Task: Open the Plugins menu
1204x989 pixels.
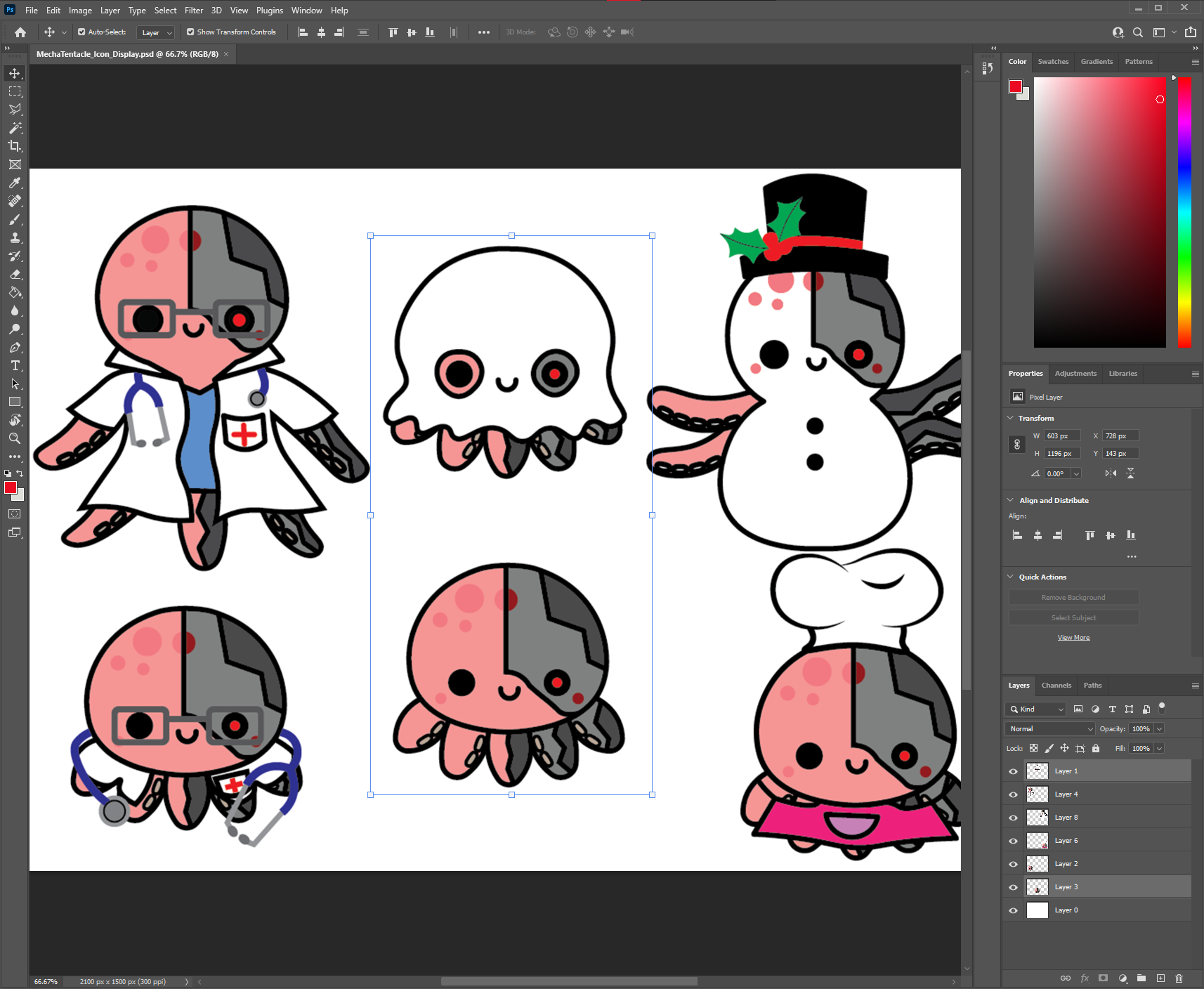Action: (270, 11)
